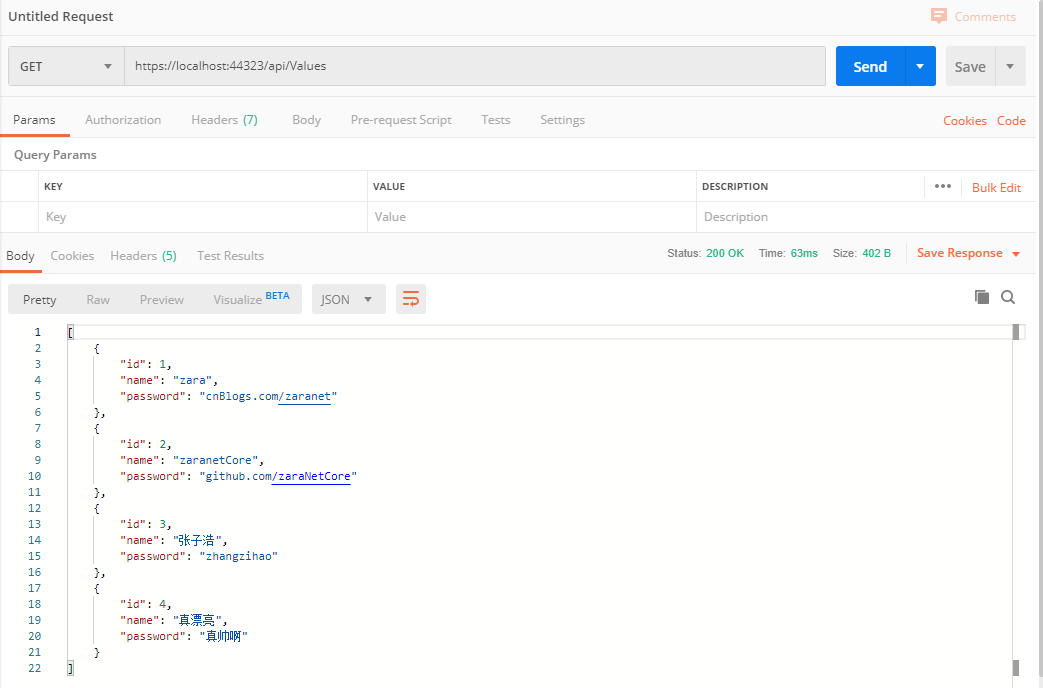Change the JSON format dropdown

pos(348,299)
